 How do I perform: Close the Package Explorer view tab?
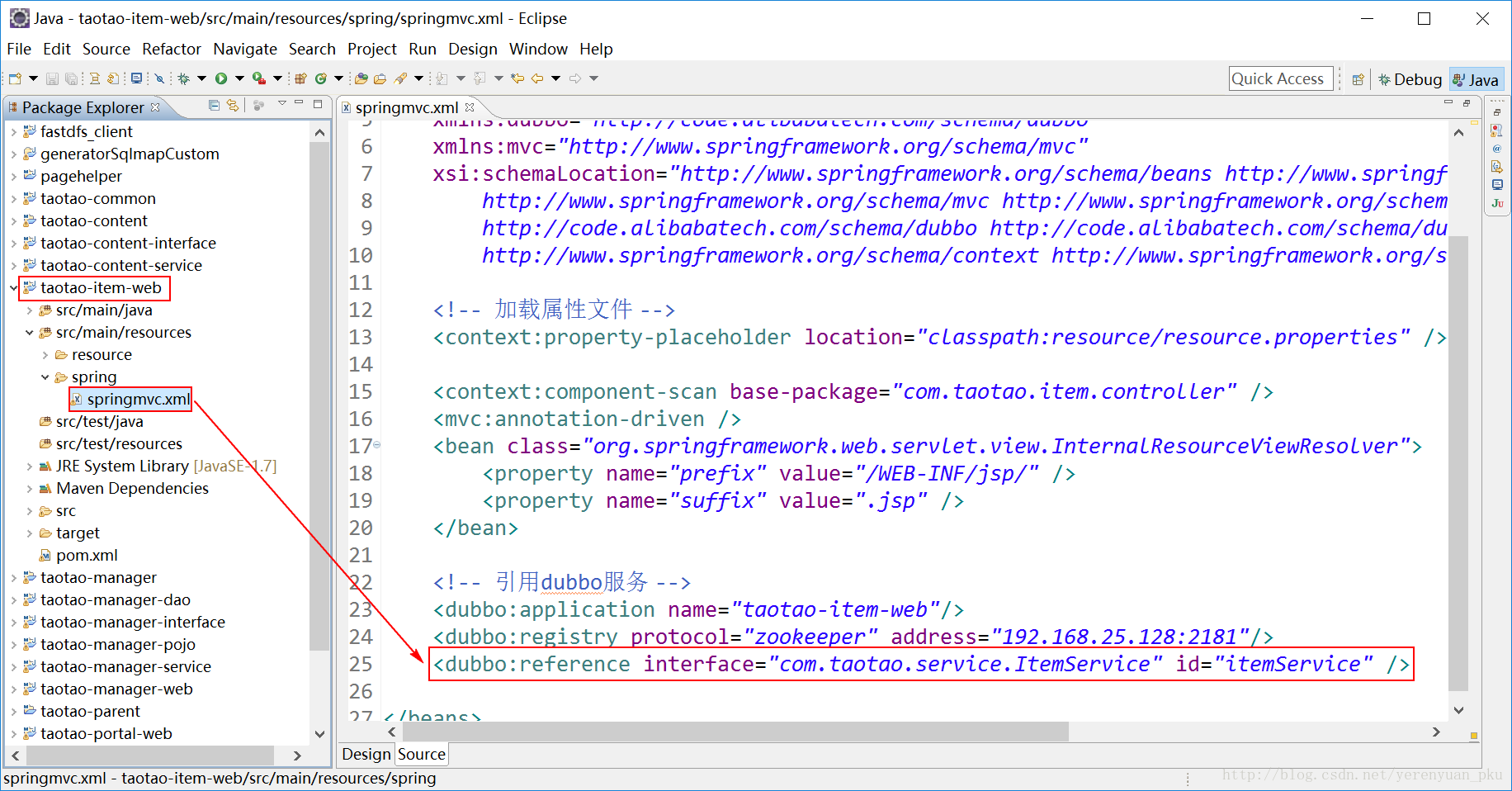(x=155, y=107)
